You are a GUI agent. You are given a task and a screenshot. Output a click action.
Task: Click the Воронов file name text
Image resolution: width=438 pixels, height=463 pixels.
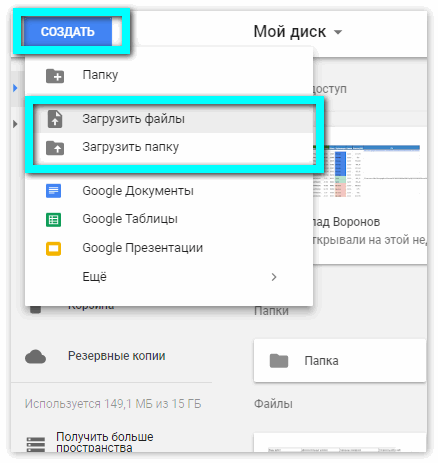[x=347, y=222]
